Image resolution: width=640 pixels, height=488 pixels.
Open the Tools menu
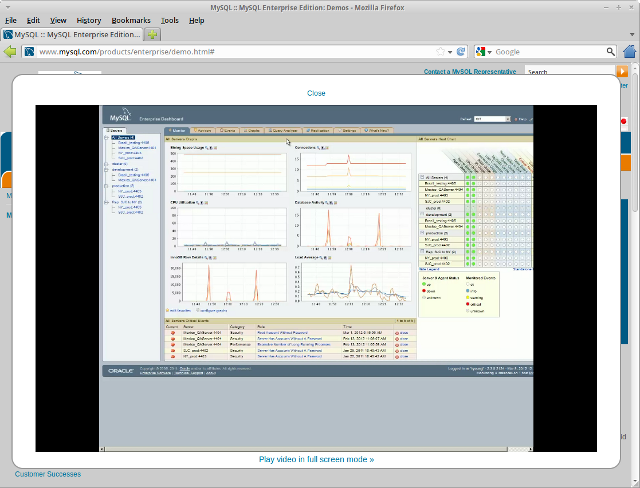pos(169,20)
